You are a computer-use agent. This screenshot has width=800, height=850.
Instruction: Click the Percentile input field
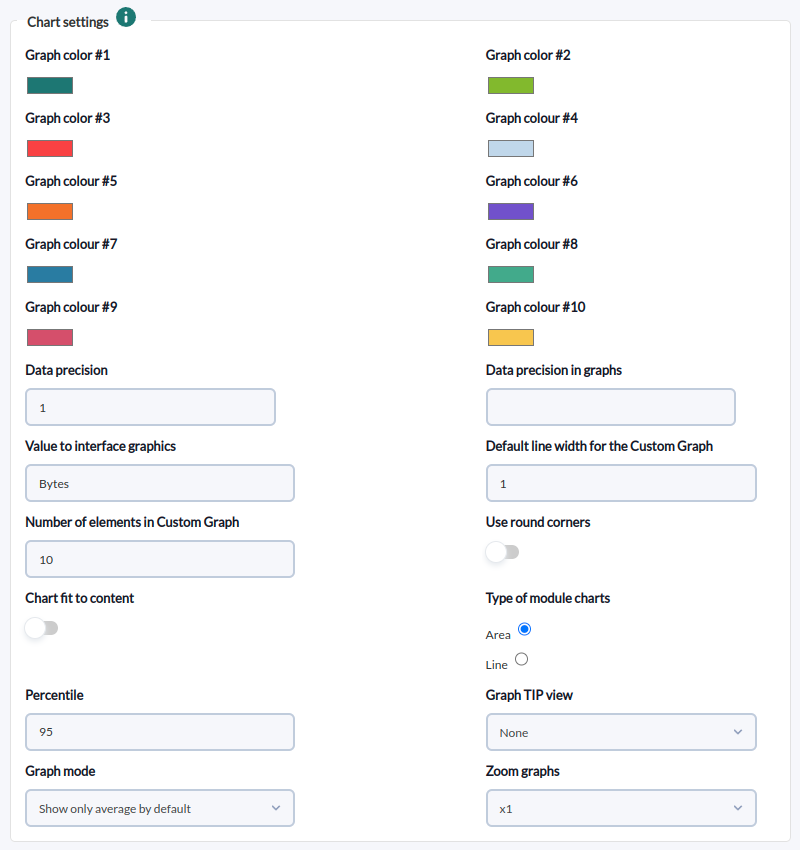[x=160, y=732]
